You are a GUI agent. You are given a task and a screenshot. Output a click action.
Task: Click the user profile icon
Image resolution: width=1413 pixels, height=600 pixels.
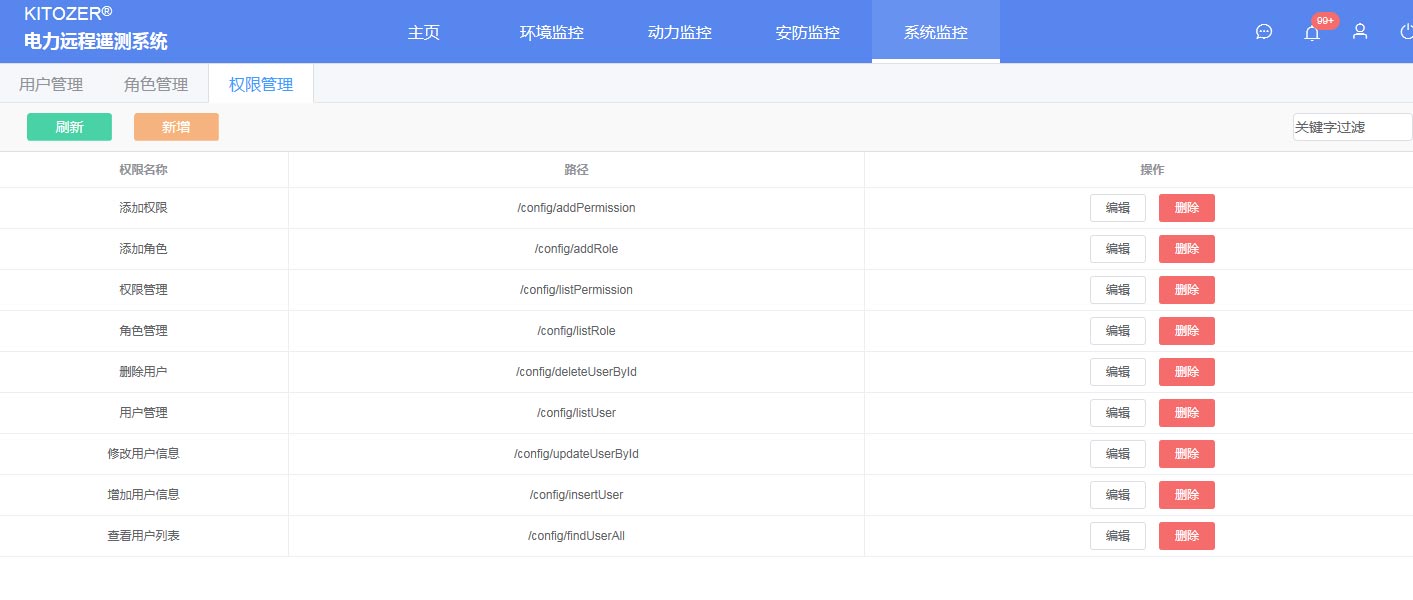coord(1360,32)
